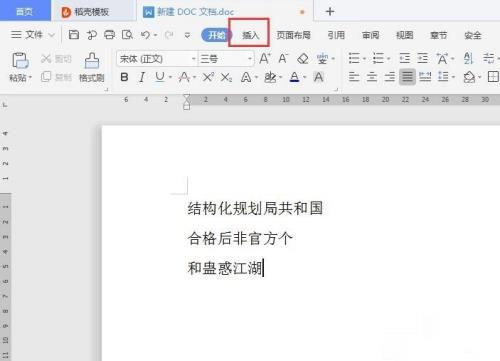Click the Clear Formatting eraser icon
The width and height of the screenshot is (500, 361).
303,59
